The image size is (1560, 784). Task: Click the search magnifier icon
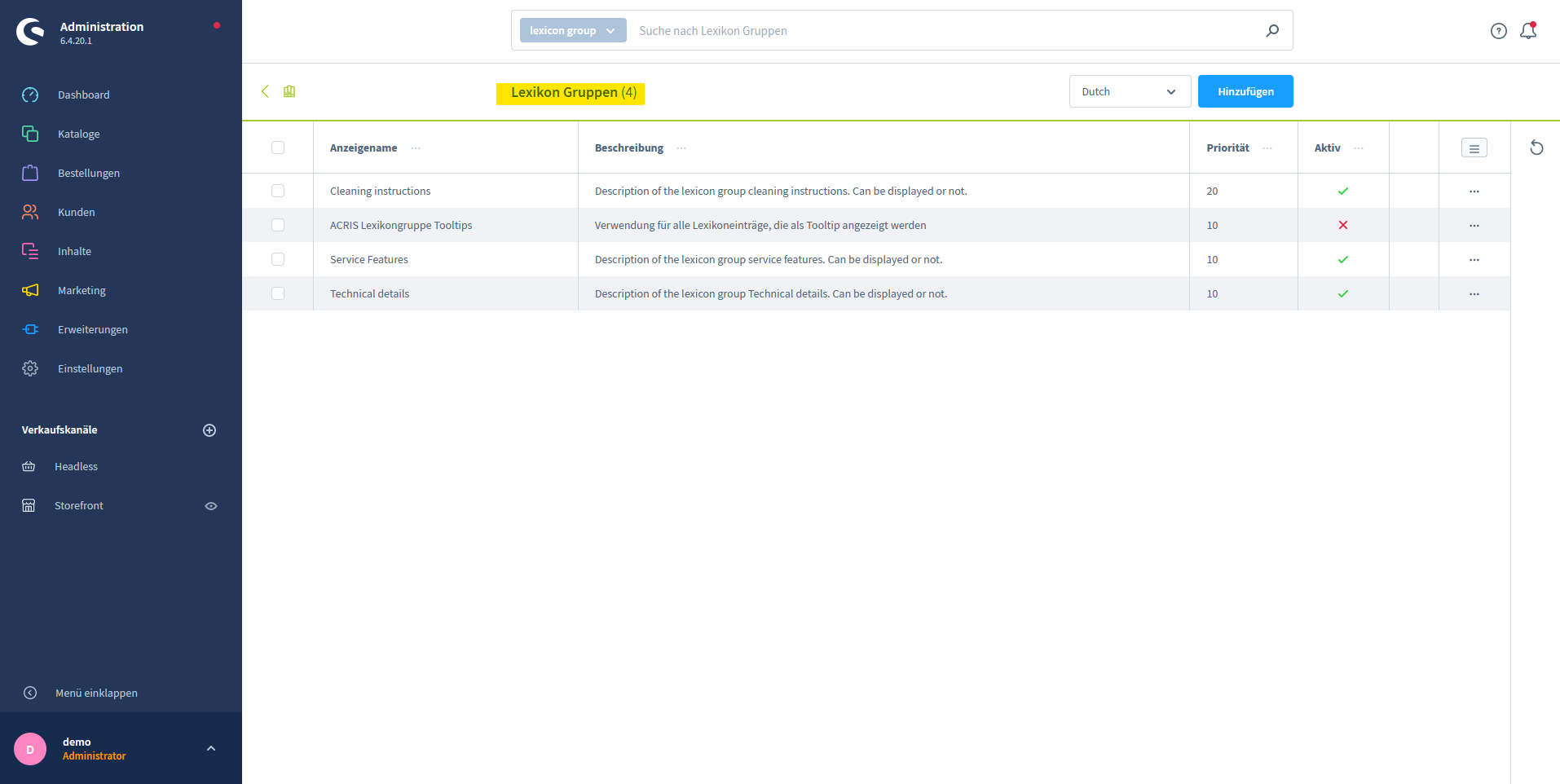coord(1272,30)
